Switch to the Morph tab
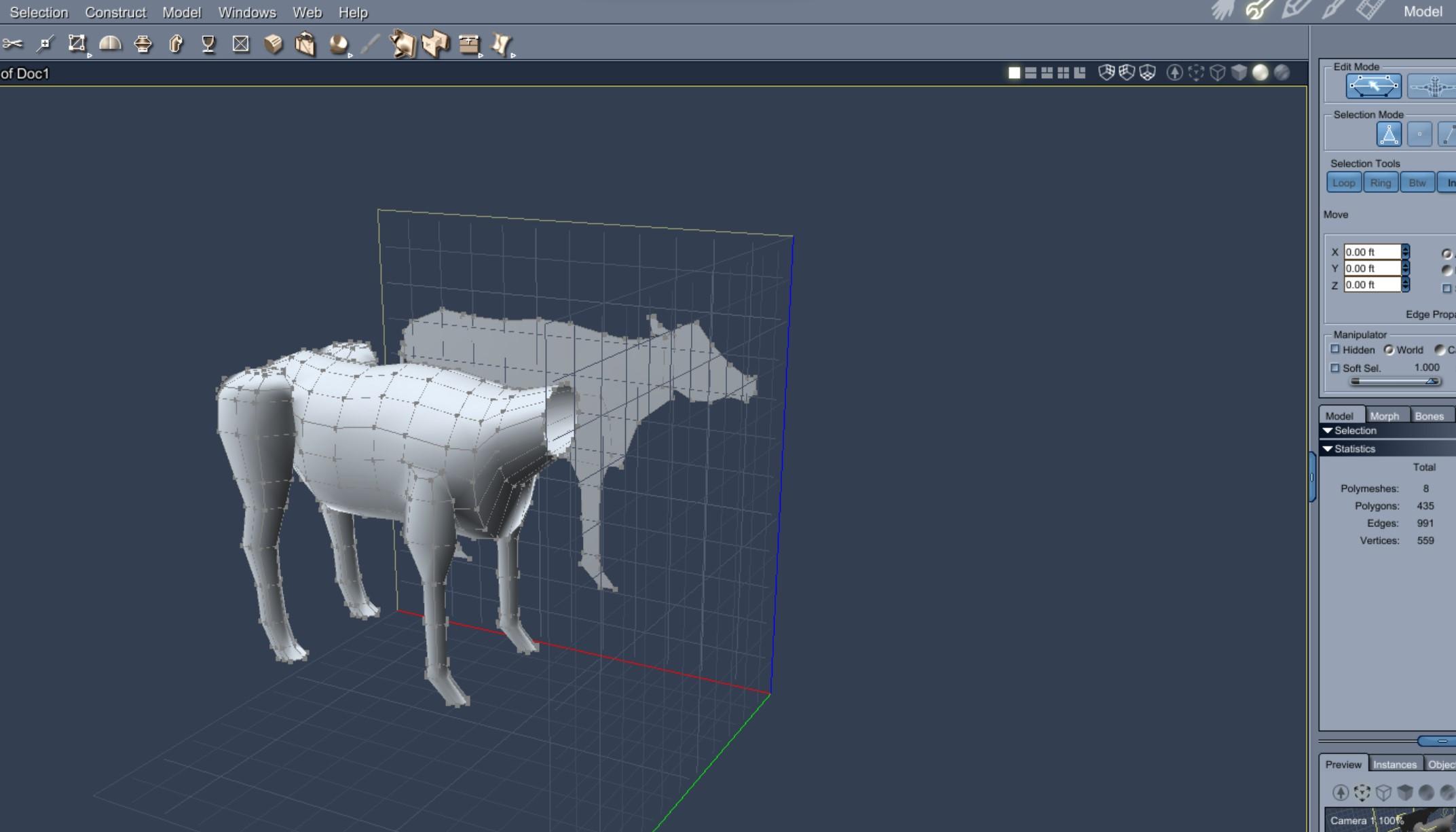 coord(1384,416)
